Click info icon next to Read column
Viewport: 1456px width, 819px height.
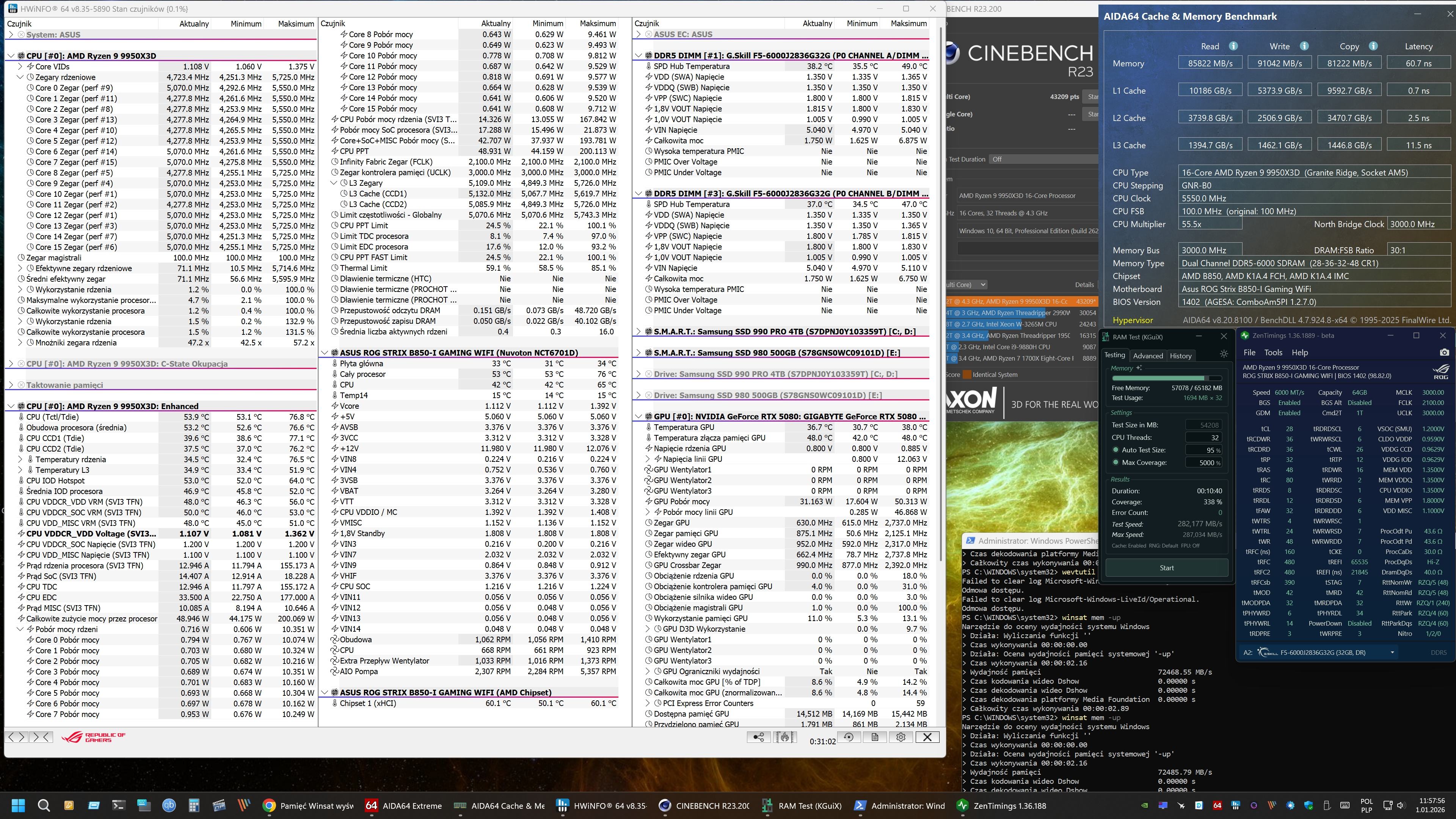point(1233,46)
